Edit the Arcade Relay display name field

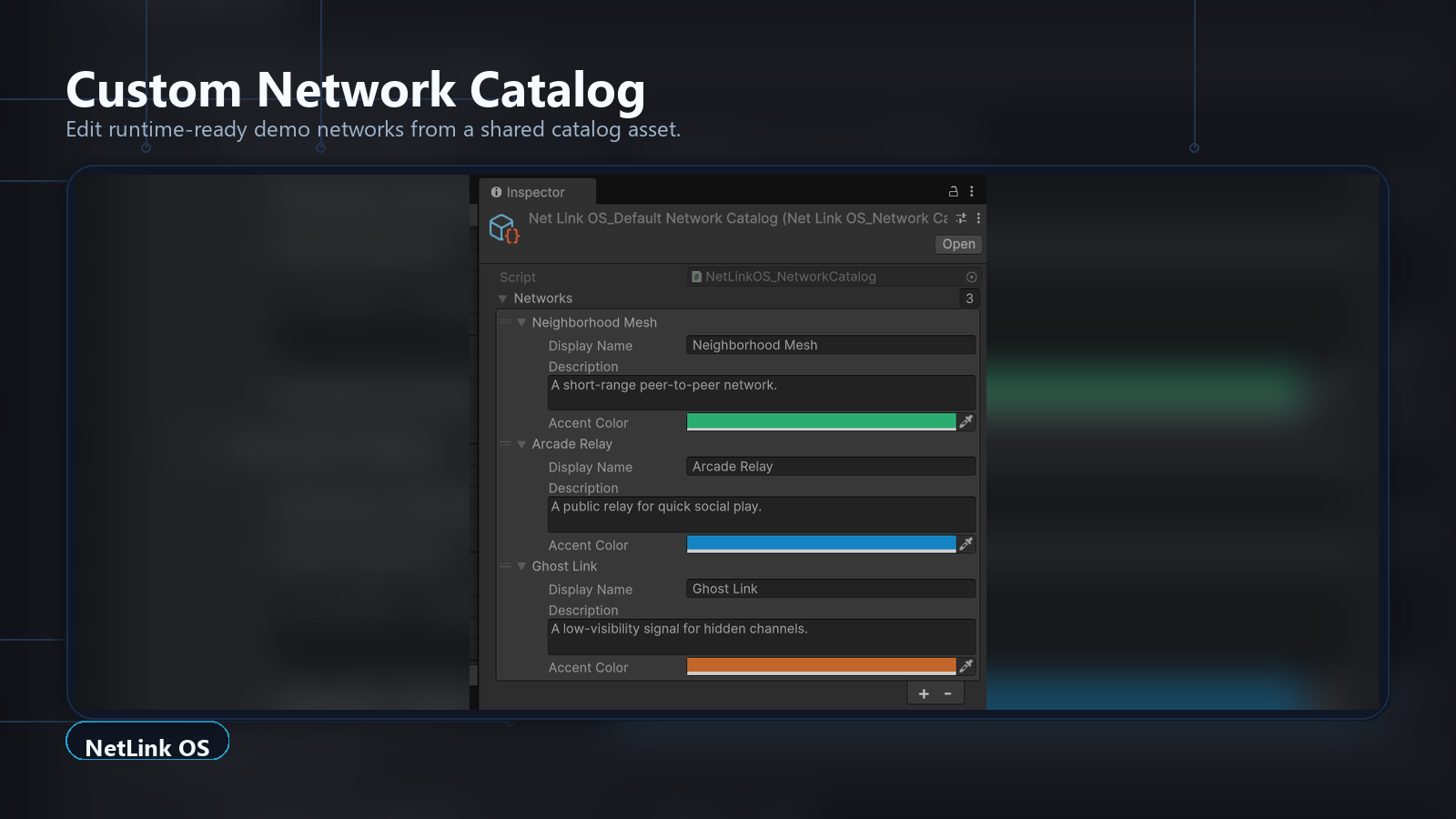[x=831, y=467]
